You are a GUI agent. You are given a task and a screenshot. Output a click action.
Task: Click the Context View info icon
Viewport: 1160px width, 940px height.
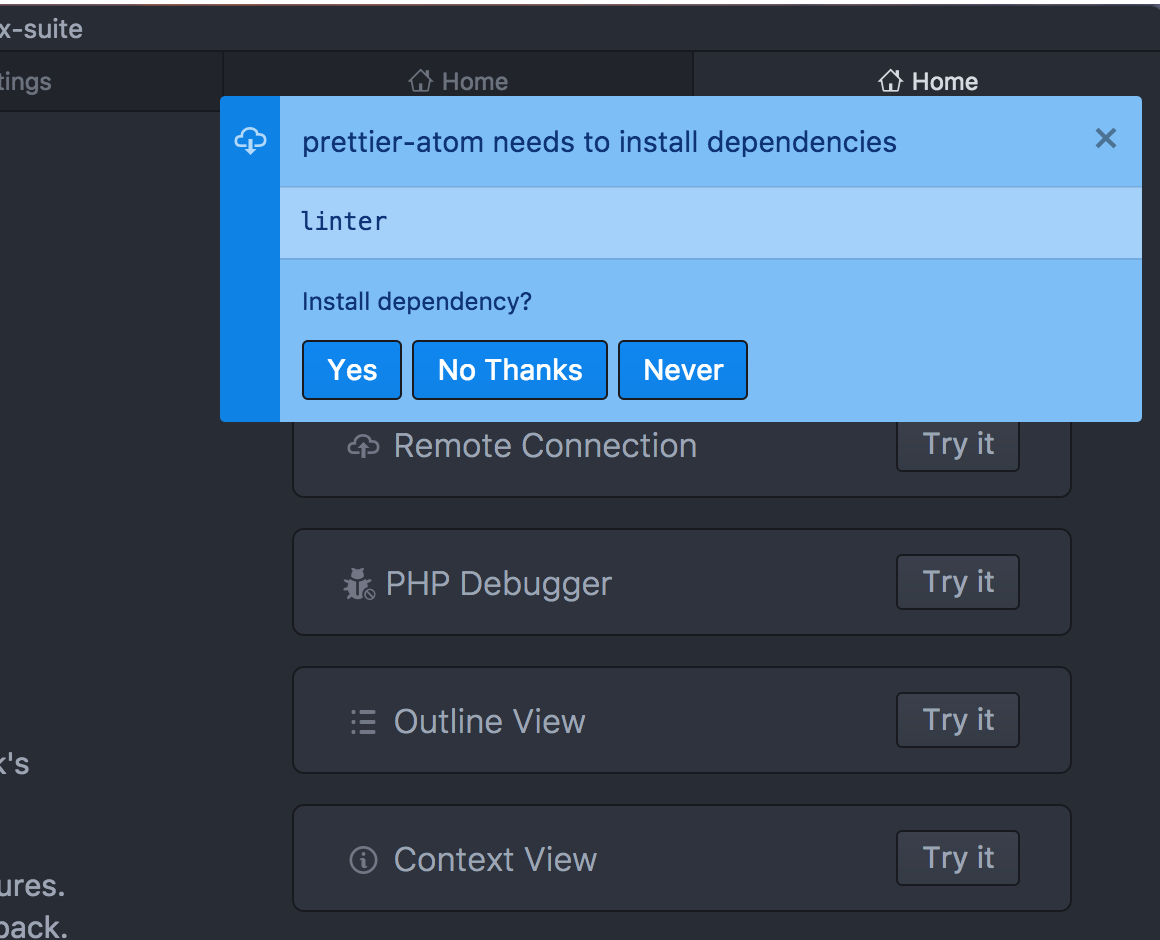coord(363,859)
